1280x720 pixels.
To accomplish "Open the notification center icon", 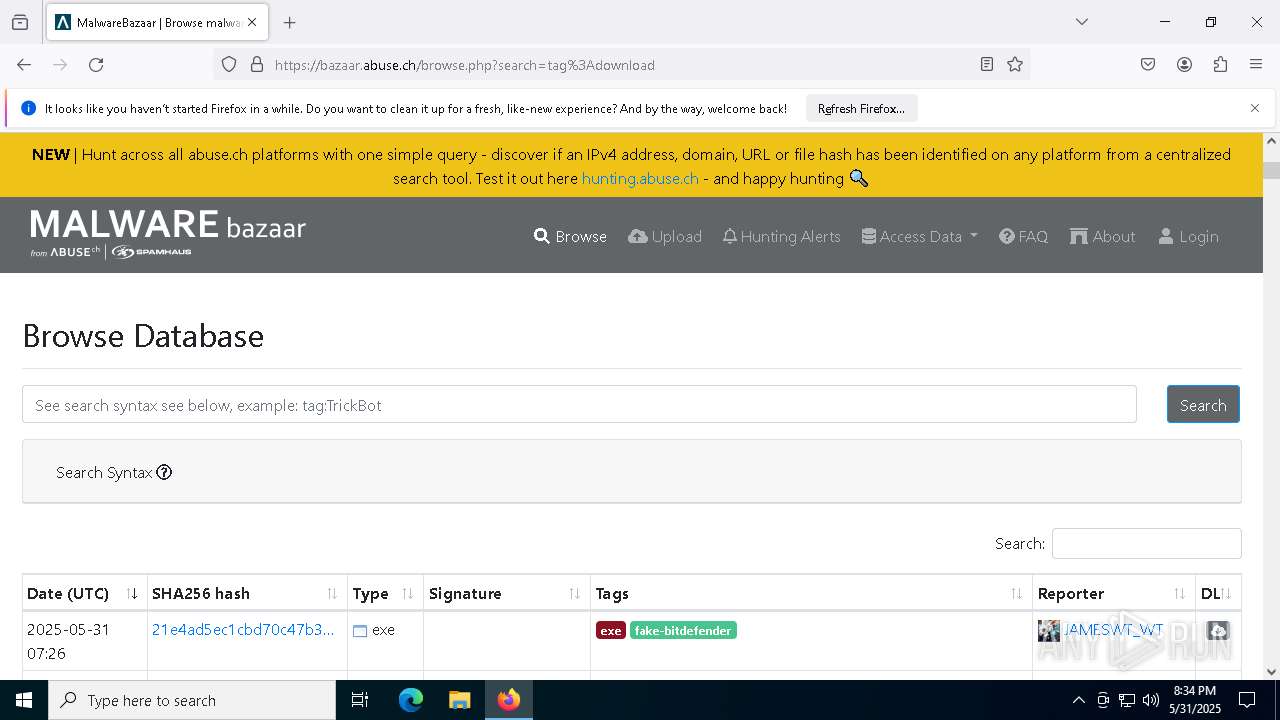I will pos(1247,700).
